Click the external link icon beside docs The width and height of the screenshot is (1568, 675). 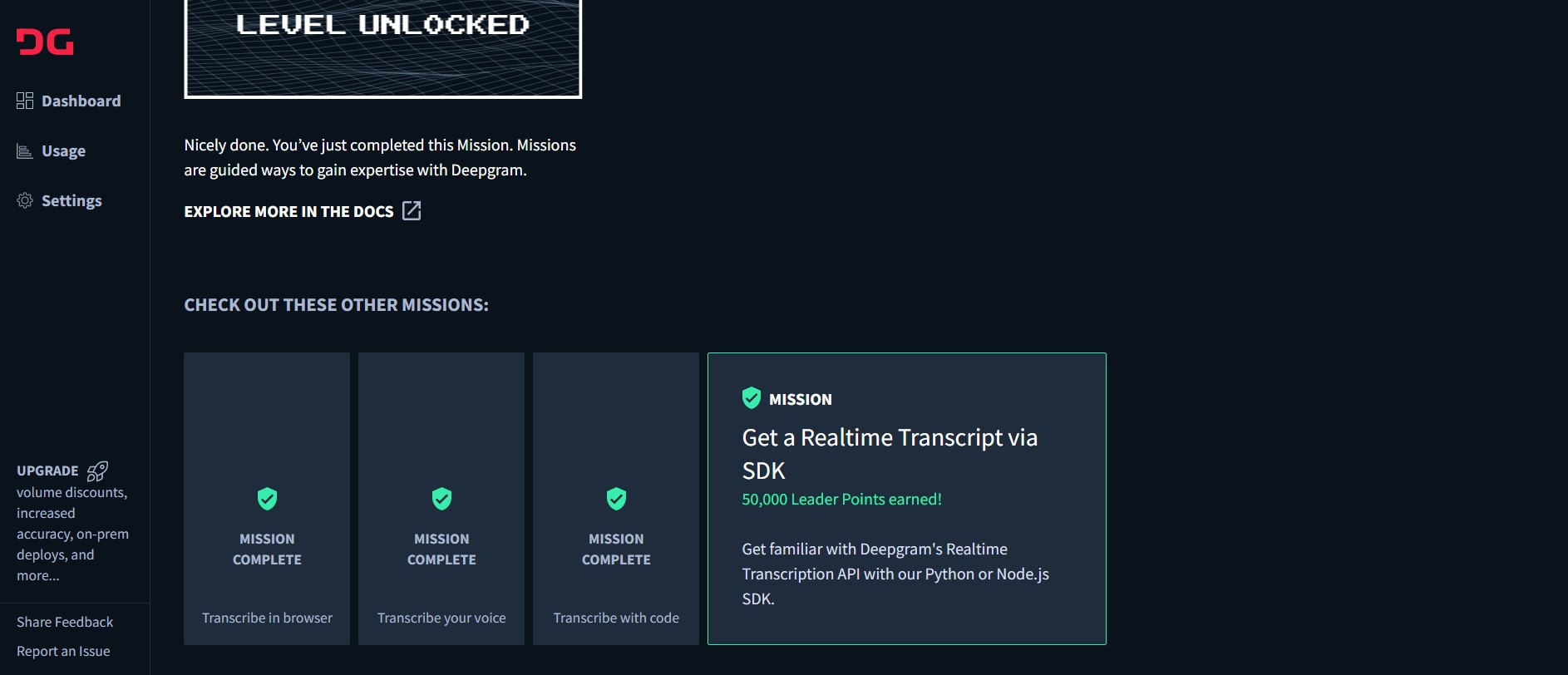pyautogui.click(x=412, y=210)
